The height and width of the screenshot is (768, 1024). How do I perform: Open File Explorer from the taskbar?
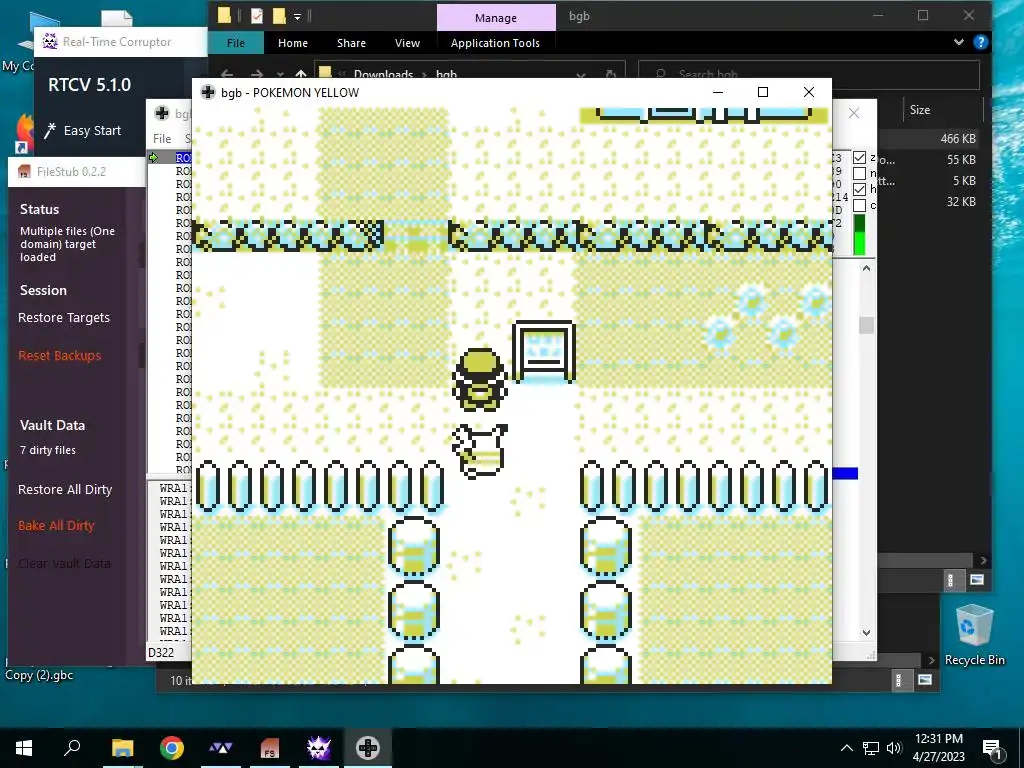[x=122, y=748]
